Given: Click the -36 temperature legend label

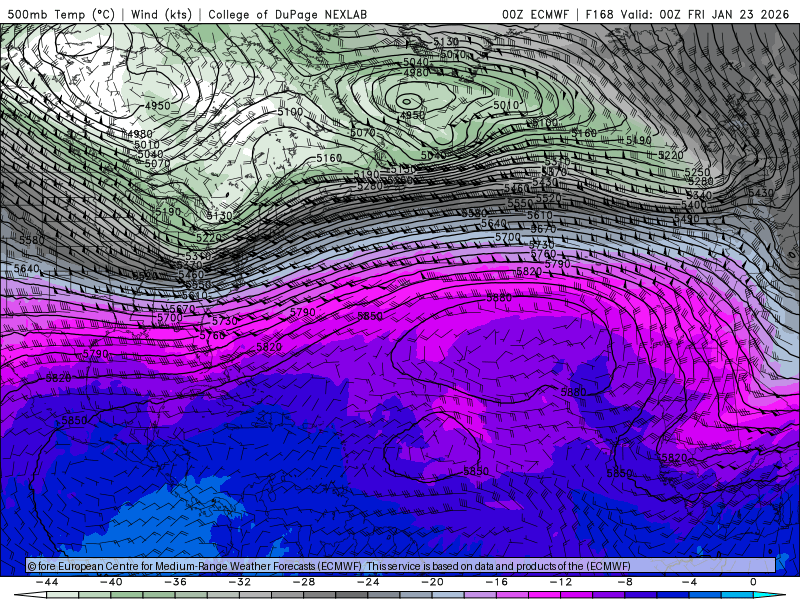Looking at the screenshot, I should (x=176, y=582).
